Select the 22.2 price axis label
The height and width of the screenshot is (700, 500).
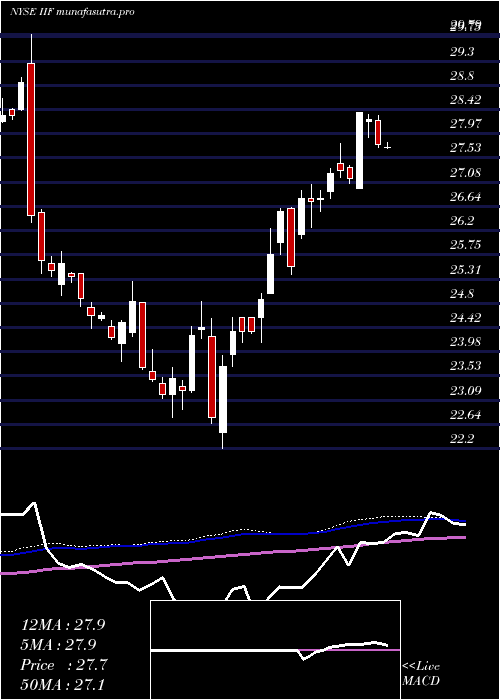coord(462,439)
